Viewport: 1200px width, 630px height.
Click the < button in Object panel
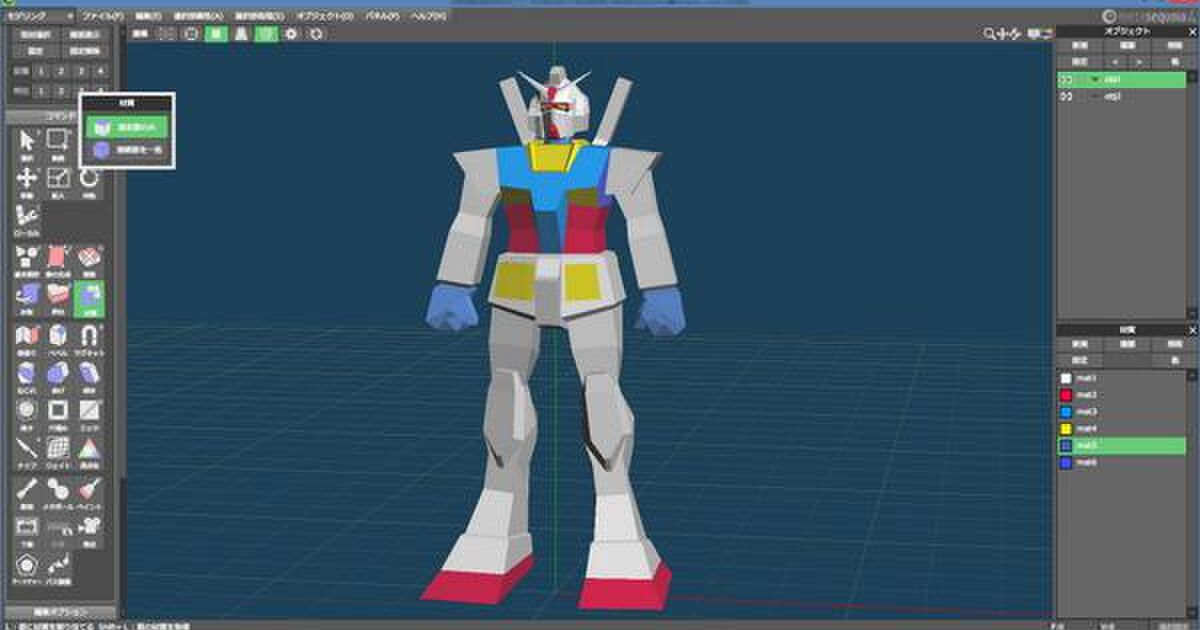click(x=1113, y=62)
